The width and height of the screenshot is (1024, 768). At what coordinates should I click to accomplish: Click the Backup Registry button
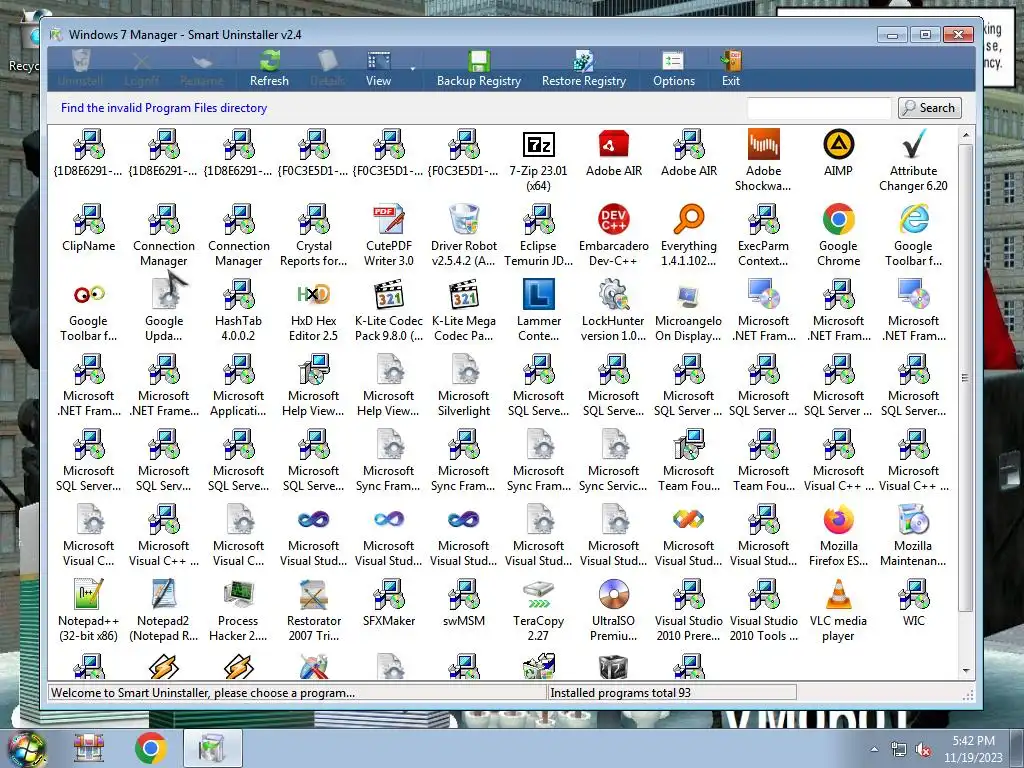[479, 69]
